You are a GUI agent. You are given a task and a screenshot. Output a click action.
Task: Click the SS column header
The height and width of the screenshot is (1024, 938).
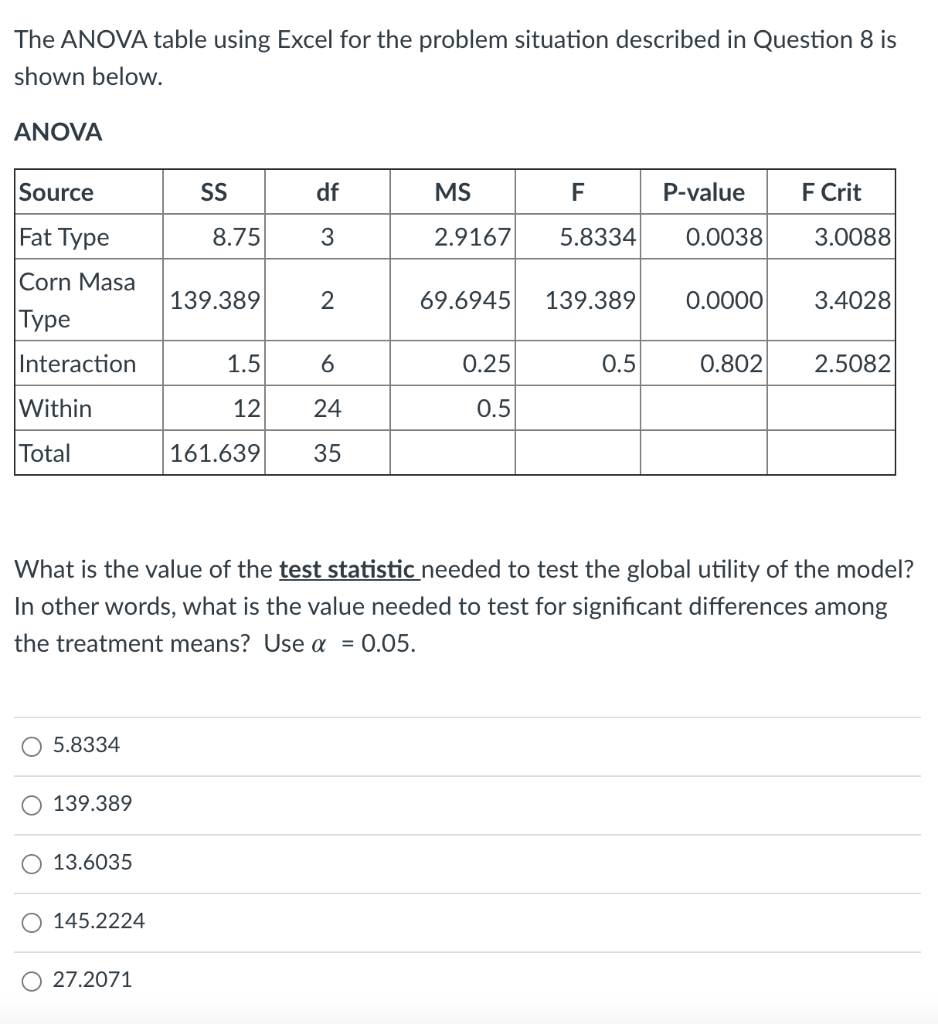pos(214,192)
